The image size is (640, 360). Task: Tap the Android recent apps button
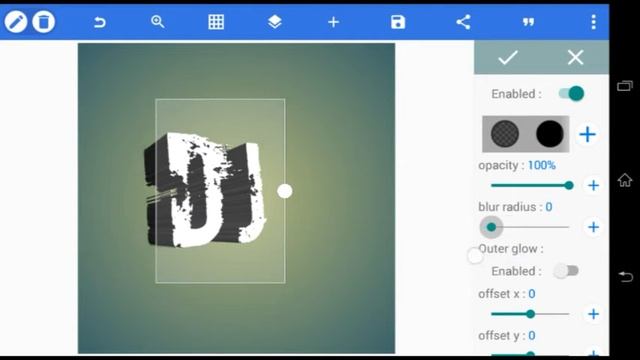(624, 86)
